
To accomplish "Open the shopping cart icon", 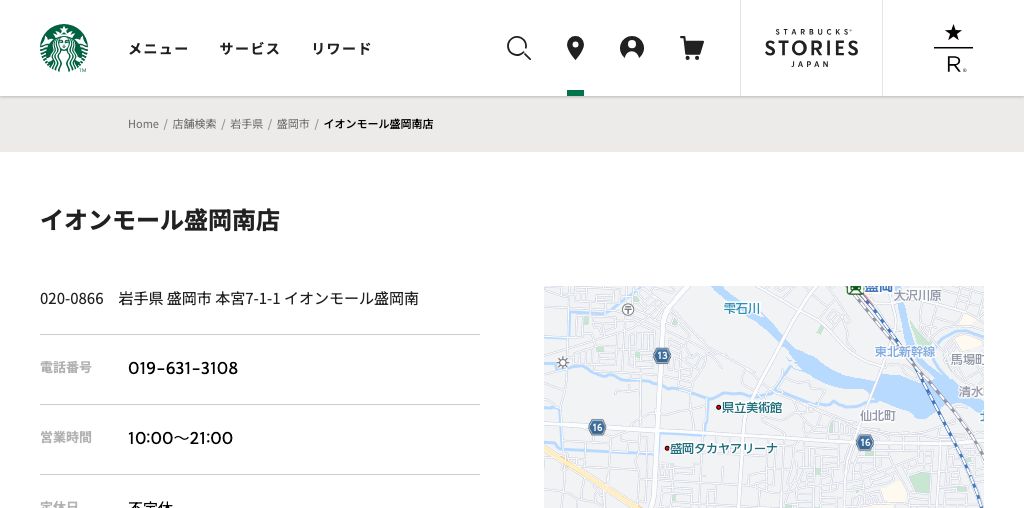I will pyautogui.click(x=692, y=48).
